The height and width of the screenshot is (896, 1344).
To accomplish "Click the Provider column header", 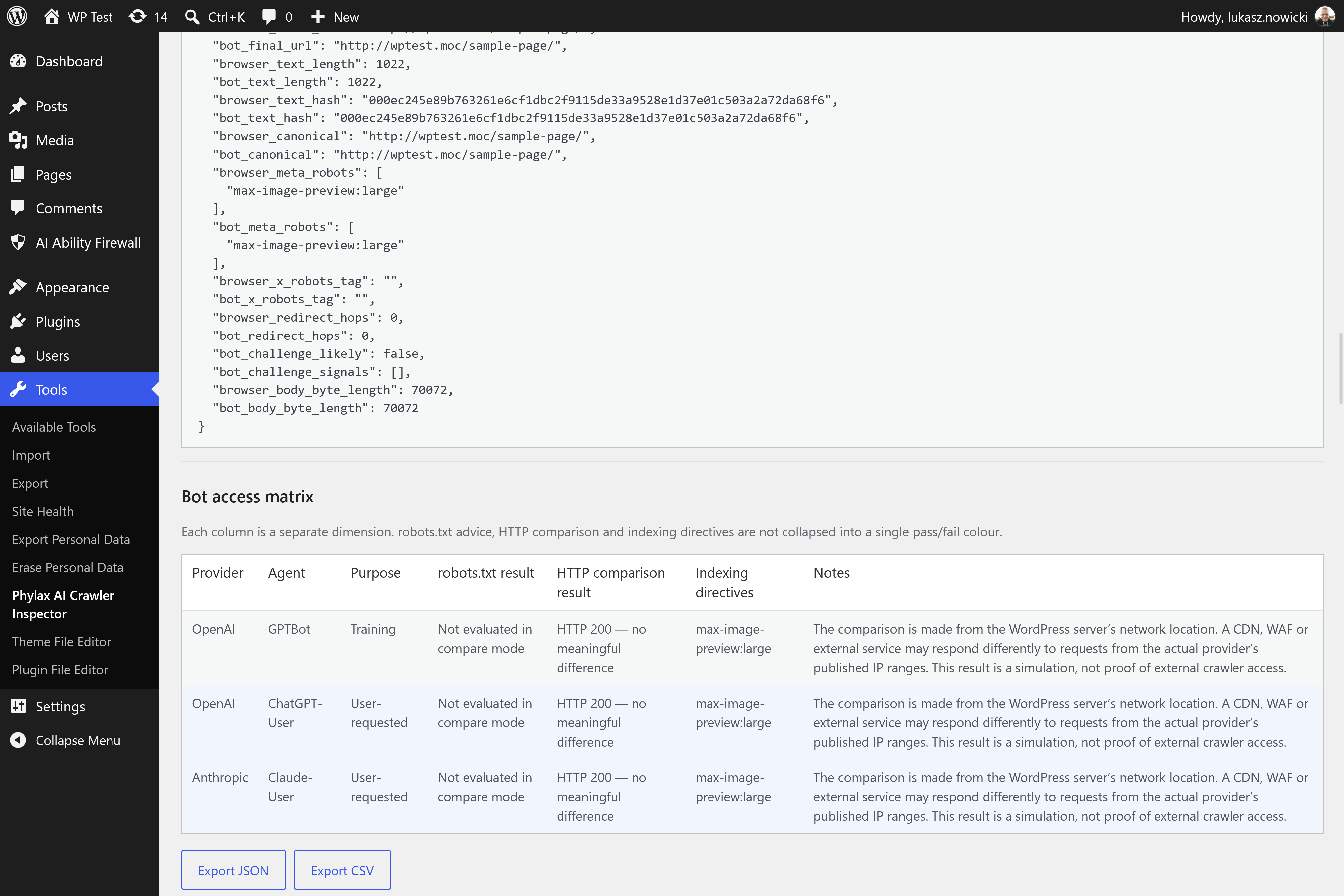I will tap(217, 572).
